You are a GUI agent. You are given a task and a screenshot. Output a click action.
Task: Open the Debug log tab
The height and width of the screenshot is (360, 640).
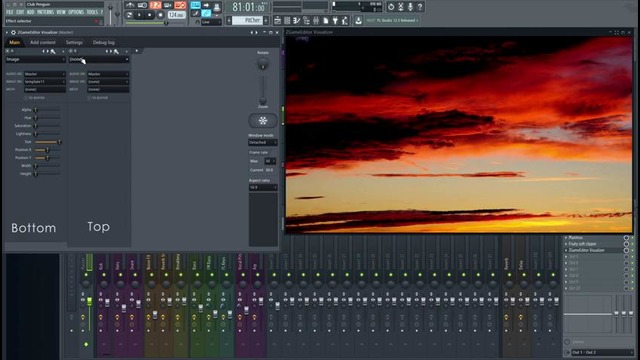103,42
